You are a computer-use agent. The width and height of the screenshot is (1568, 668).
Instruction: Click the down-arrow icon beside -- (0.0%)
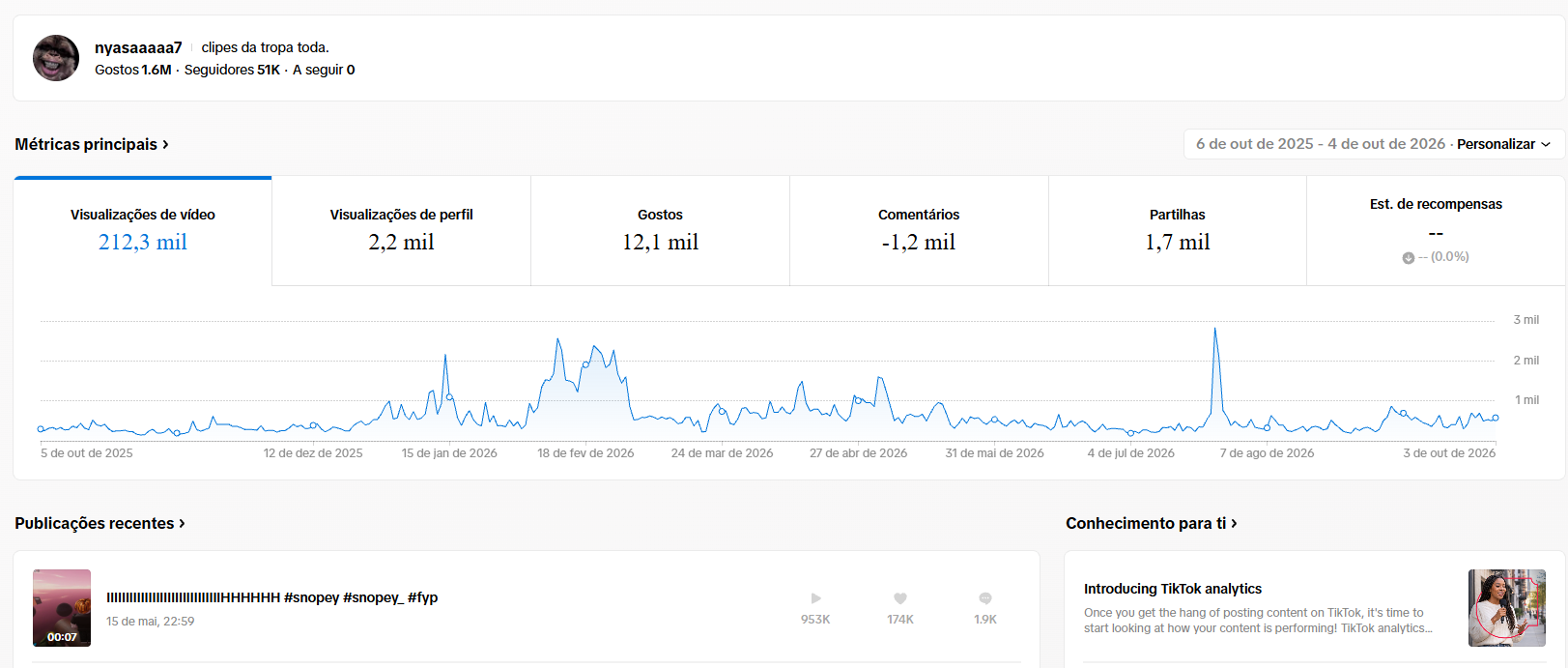[1409, 258]
